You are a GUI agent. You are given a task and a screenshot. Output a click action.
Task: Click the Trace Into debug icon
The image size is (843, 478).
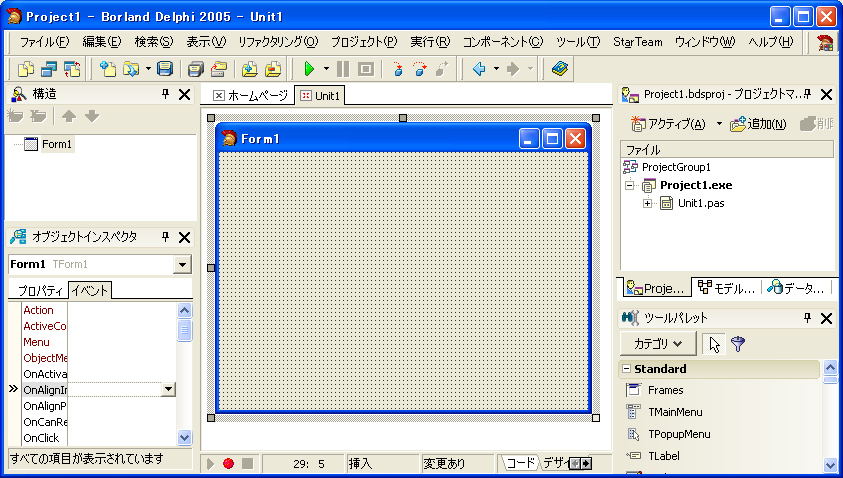point(397,69)
